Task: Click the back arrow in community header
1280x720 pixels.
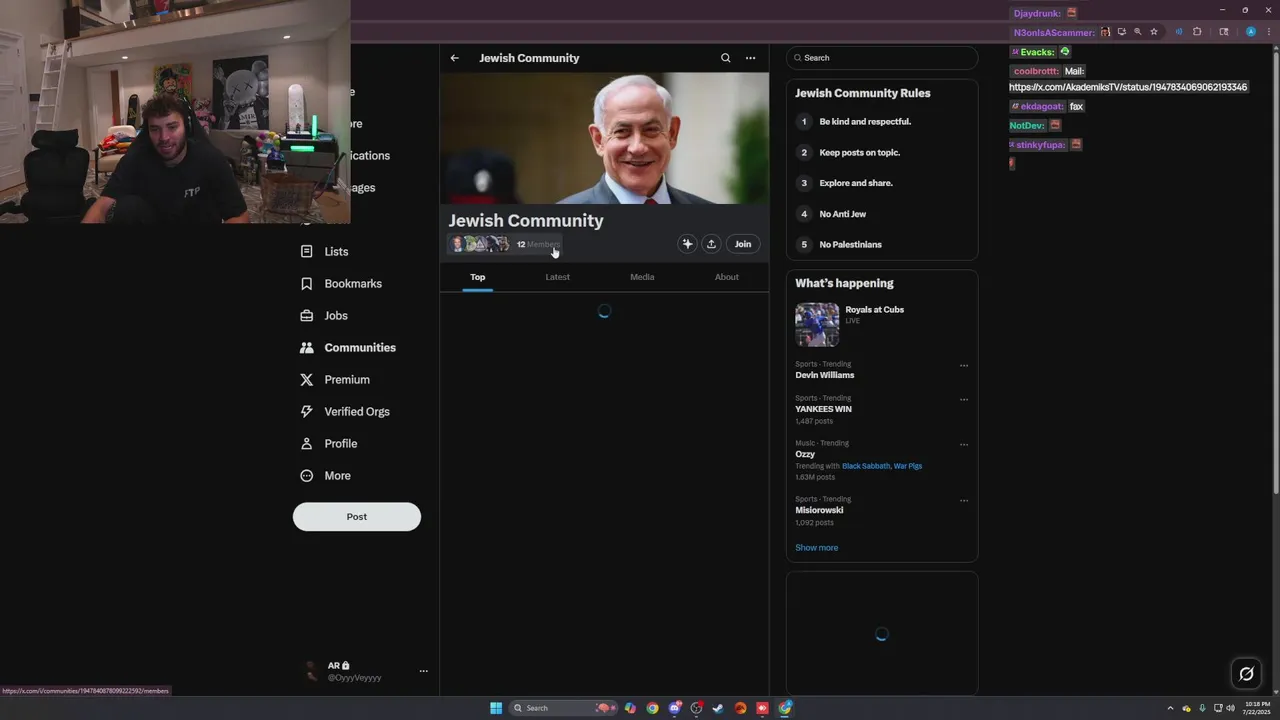Action: (455, 58)
